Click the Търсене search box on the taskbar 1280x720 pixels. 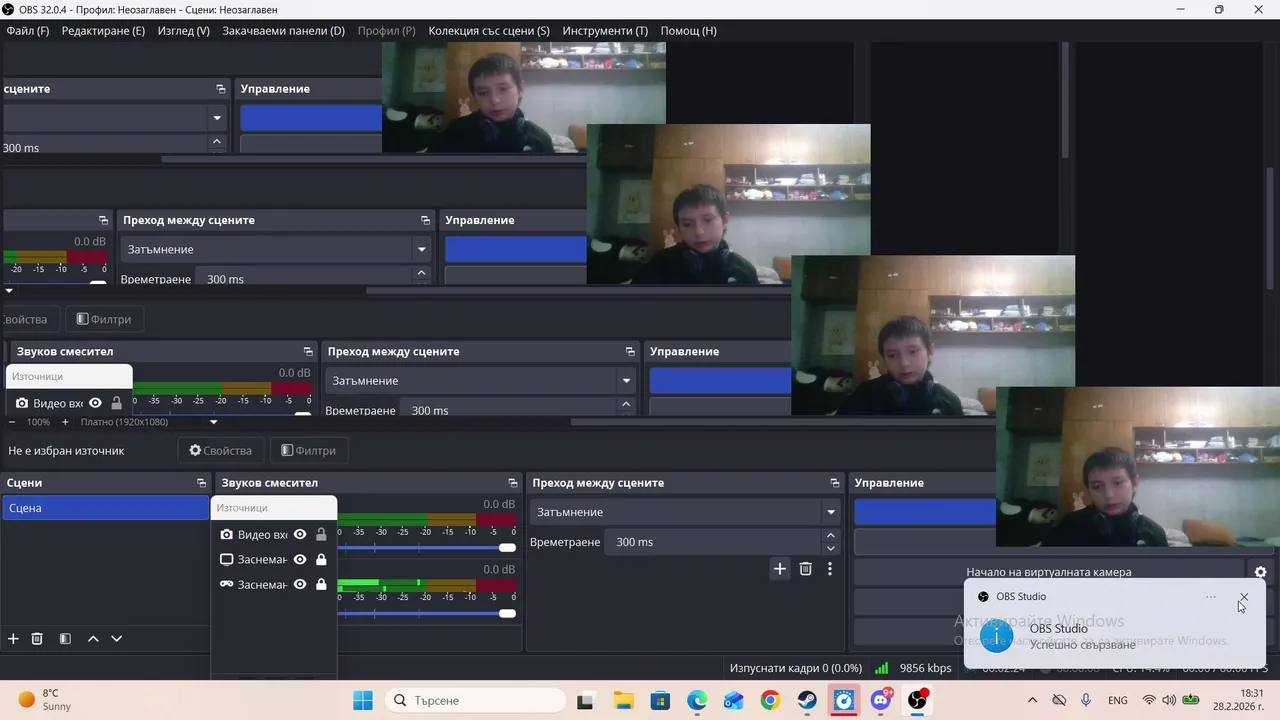[474, 701]
